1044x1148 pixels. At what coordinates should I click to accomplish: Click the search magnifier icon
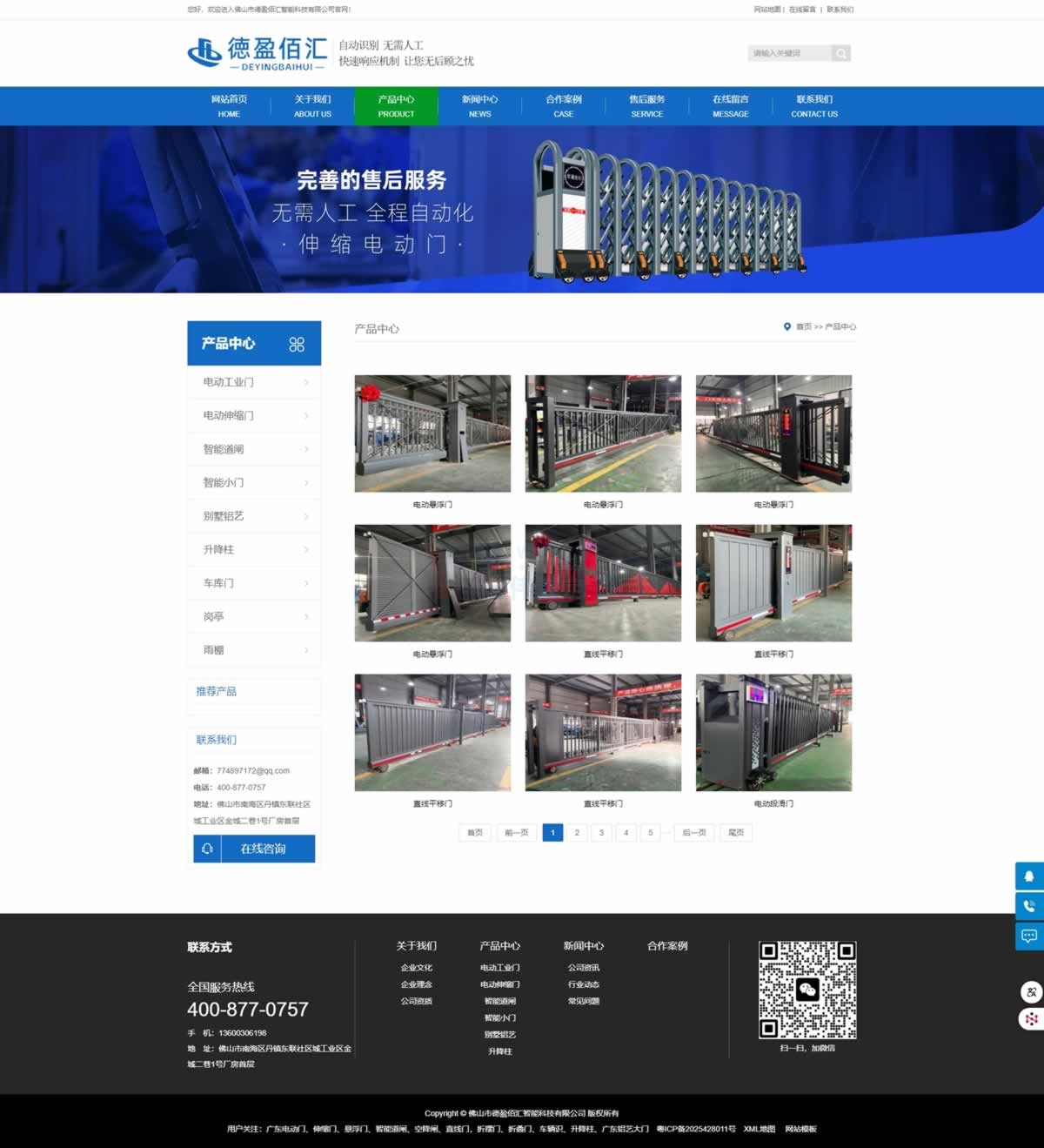coord(840,54)
